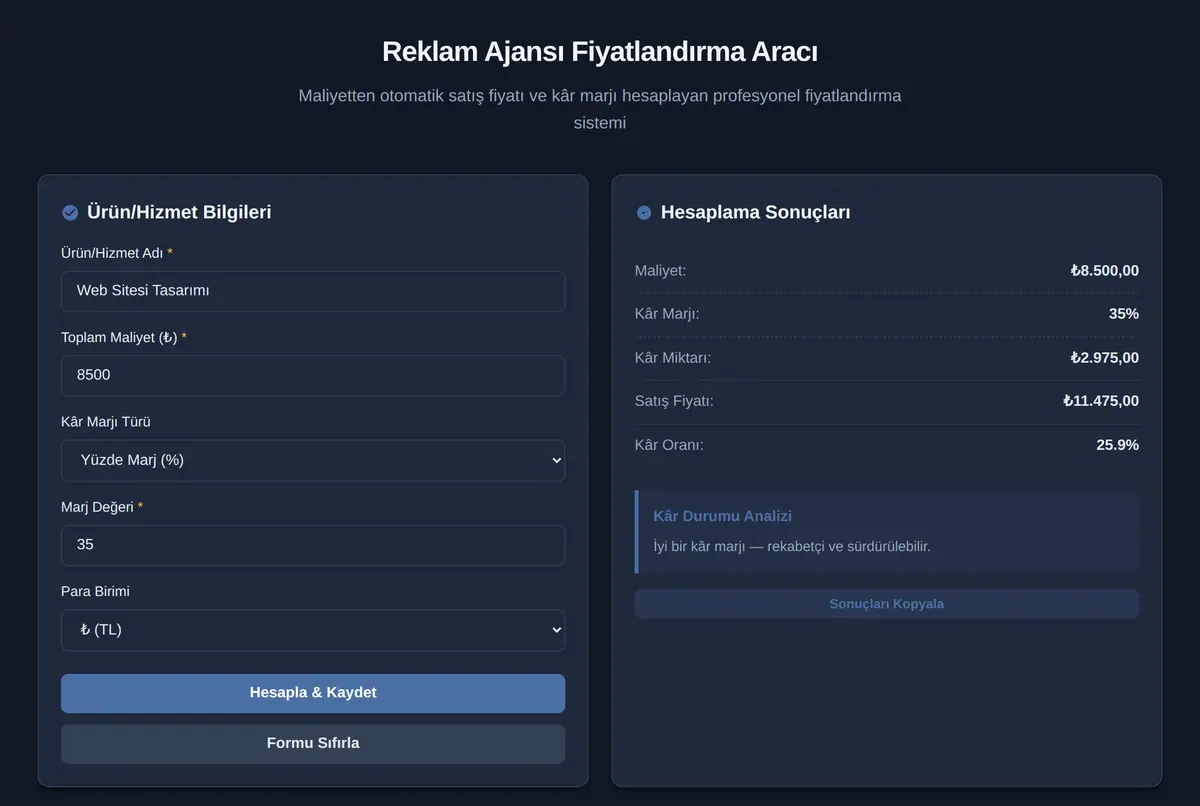This screenshot has height=806, width=1200.
Task: Click the Kâr Oranı: row label
Action: 669,445
